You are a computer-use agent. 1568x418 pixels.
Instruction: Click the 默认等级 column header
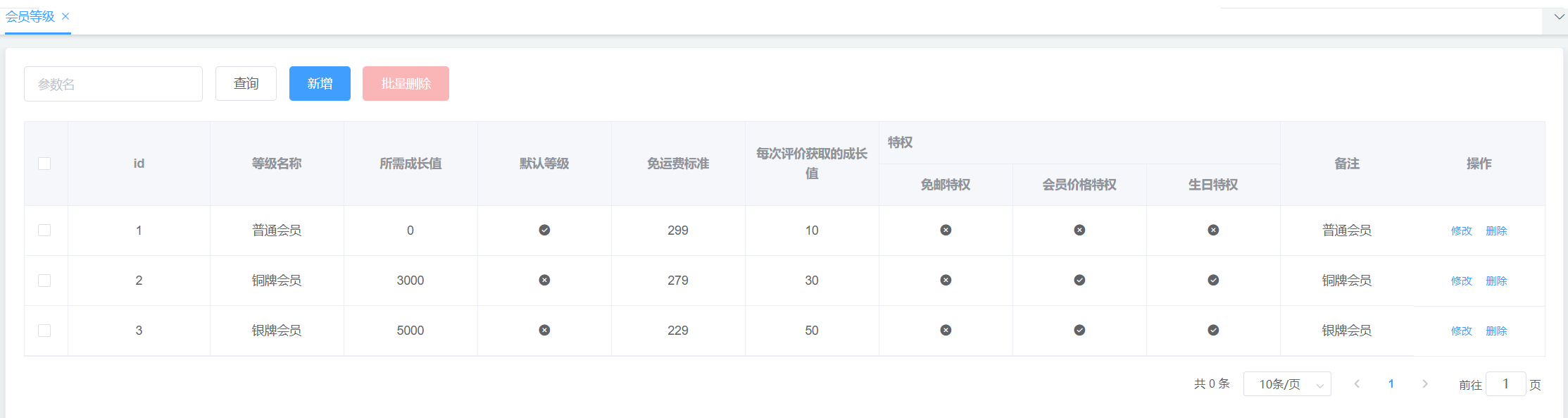tap(544, 164)
